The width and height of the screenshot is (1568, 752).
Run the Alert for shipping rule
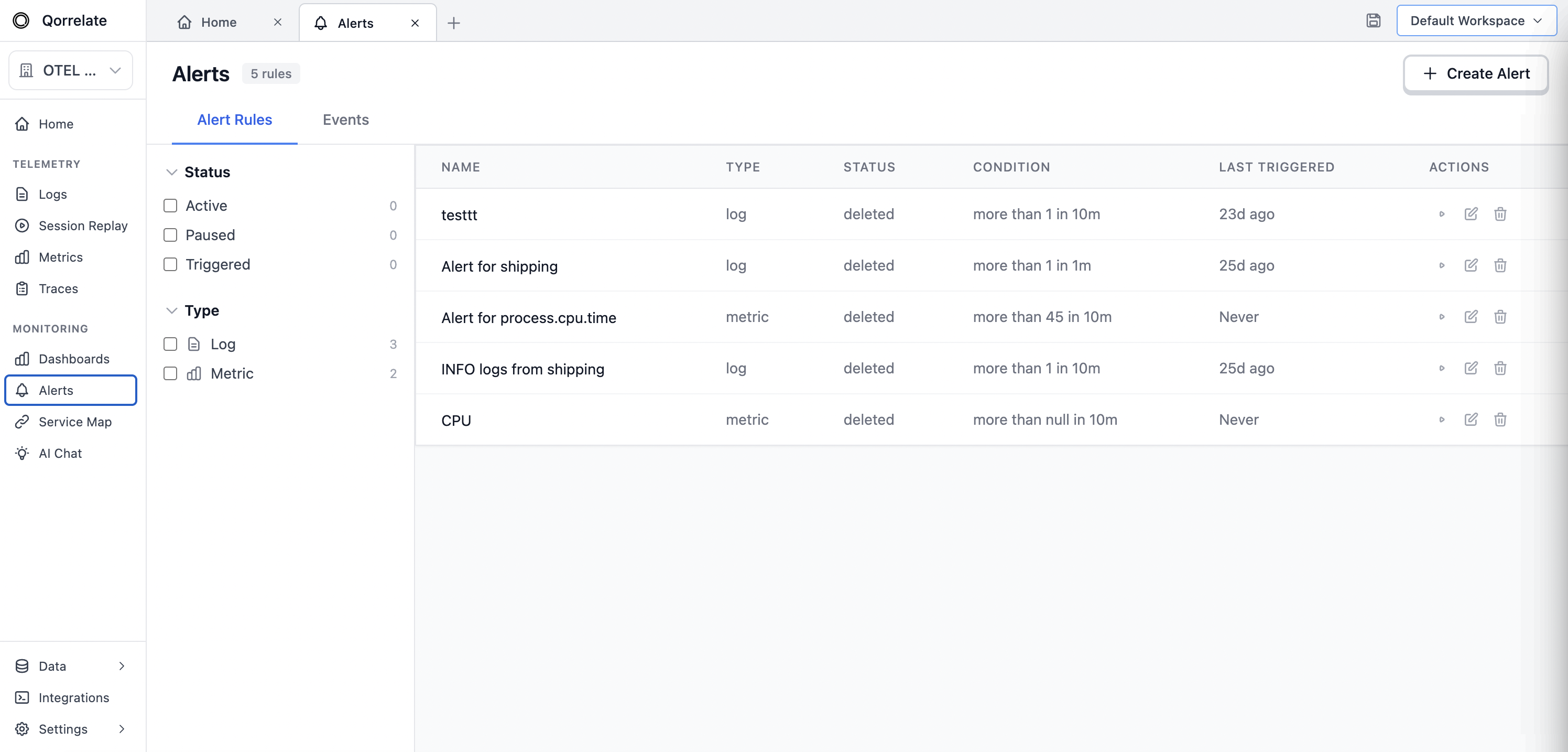click(x=1443, y=266)
